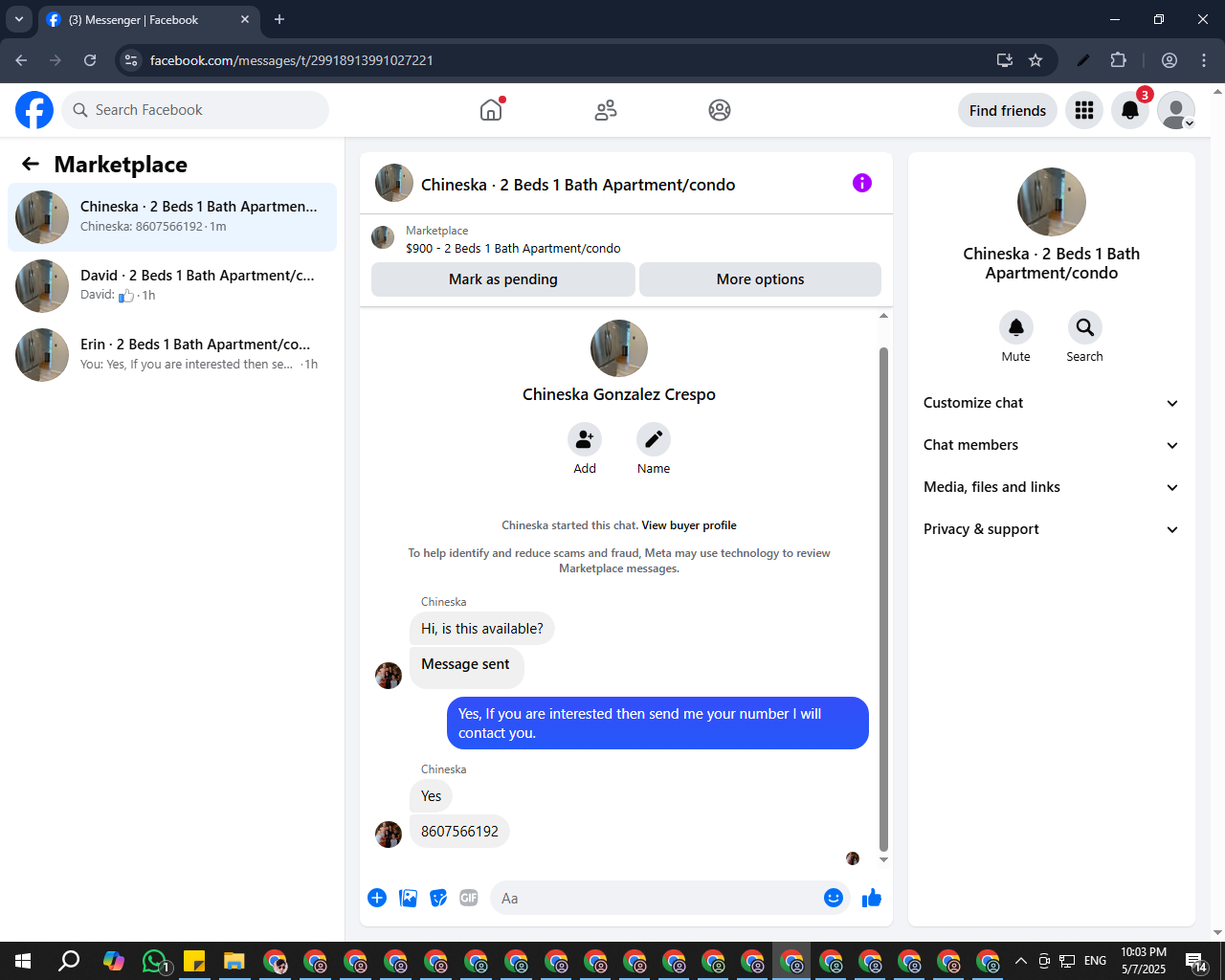Image resolution: width=1225 pixels, height=980 pixels.
Task: Open the Facebook menu grid icon
Action: [1084, 111]
